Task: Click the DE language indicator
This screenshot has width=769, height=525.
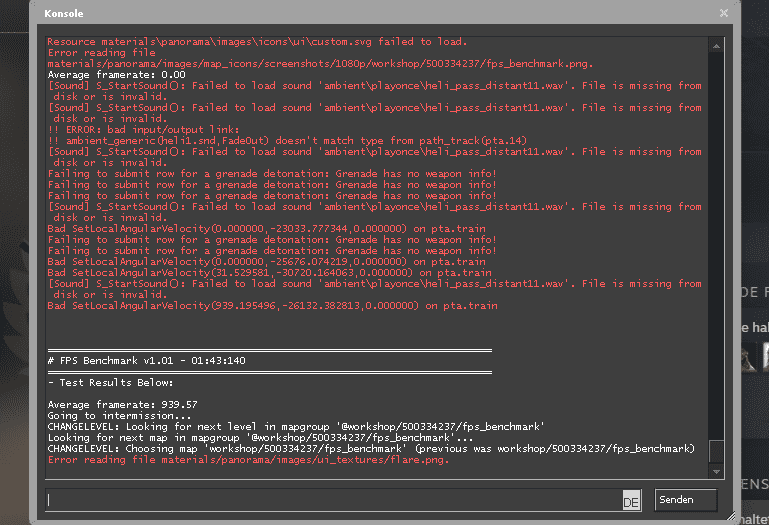Action: pos(631,501)
